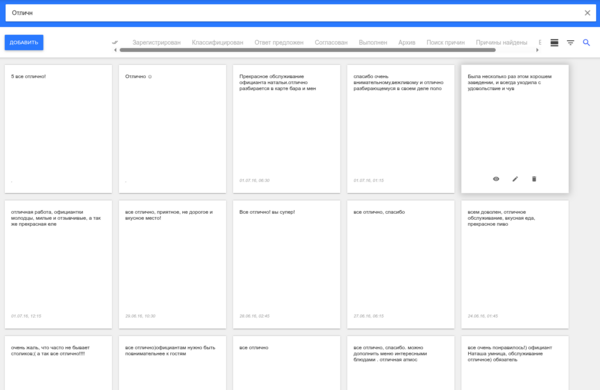
Task: Click the blue ДОБАВИТЬ button
Action: click(24, 42)
